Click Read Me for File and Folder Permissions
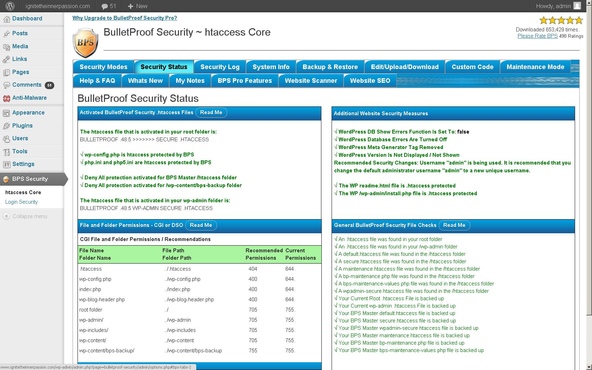Image resolution: width=592 pixels, height=370 pixels. (201, 225)
